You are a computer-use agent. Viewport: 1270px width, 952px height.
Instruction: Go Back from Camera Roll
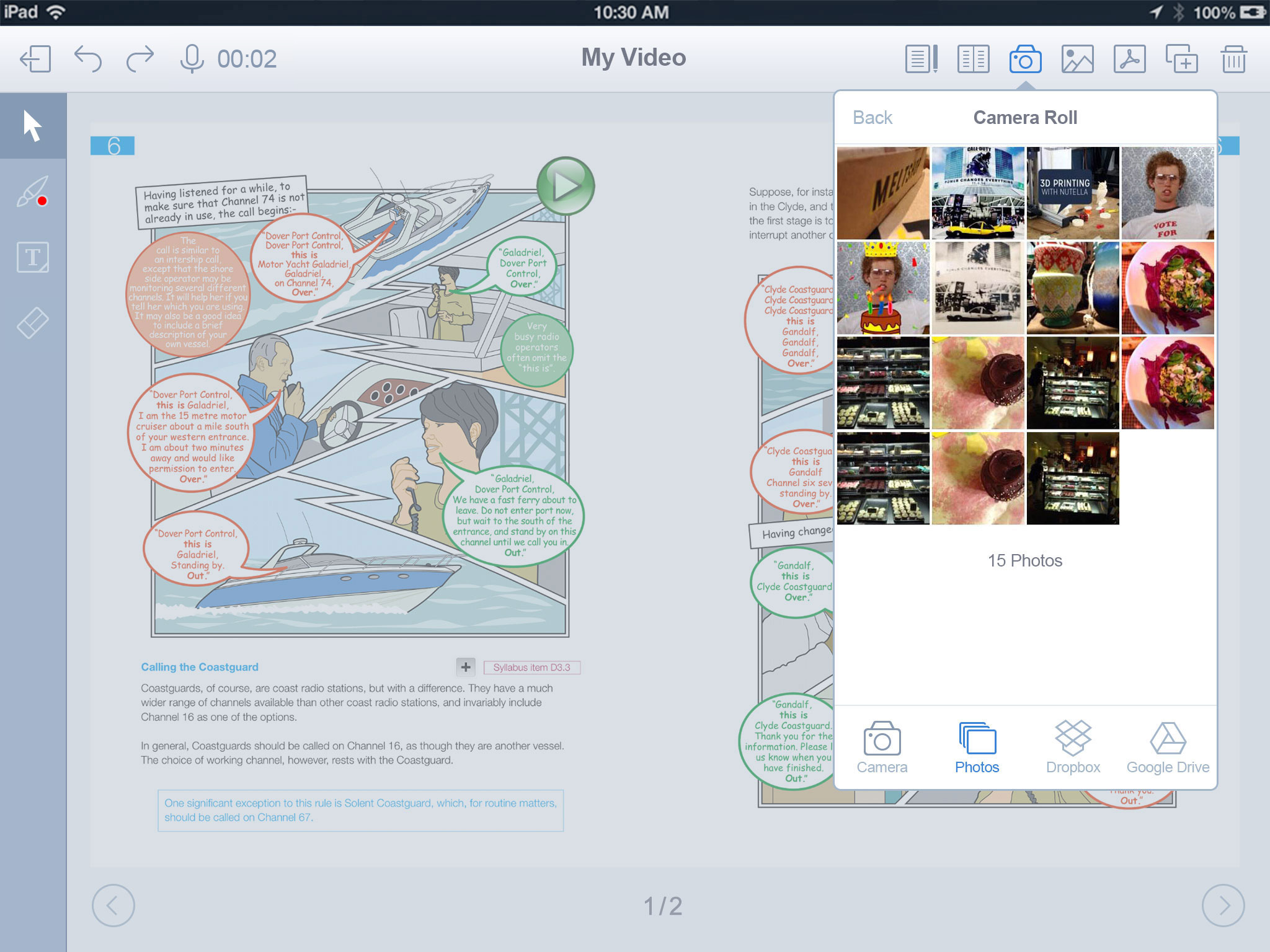pyautogui.click(x=872, y=117)
